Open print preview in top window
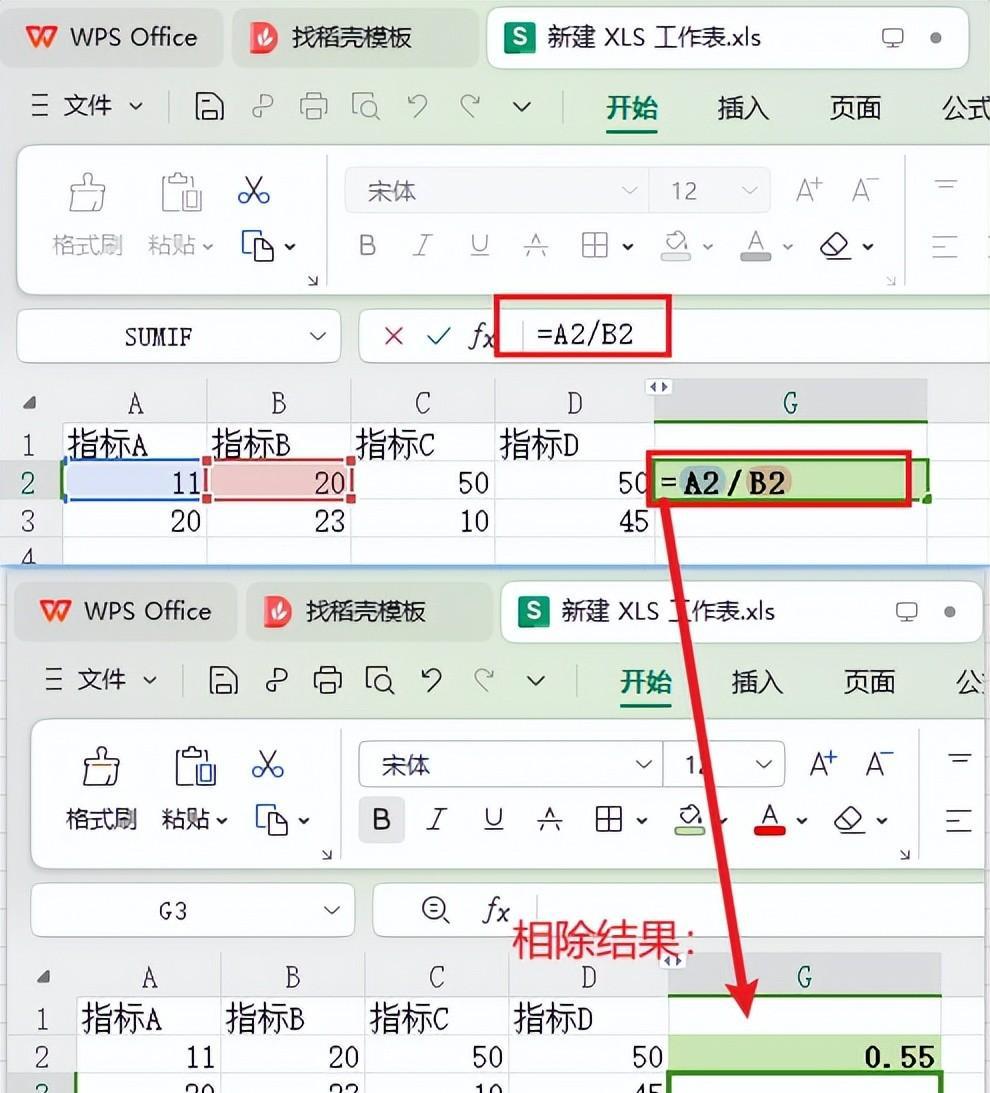This screenshot has width=990, height=1093. coord(365,107)
